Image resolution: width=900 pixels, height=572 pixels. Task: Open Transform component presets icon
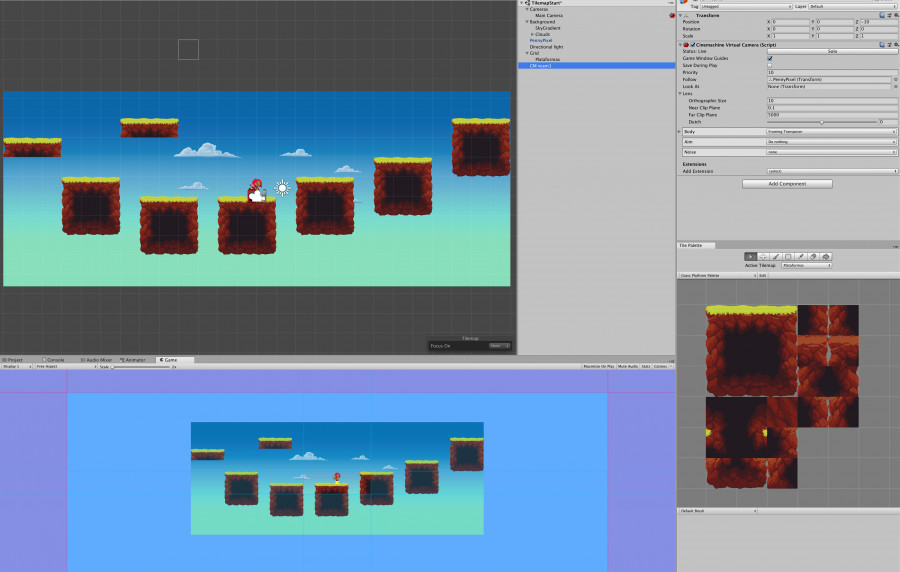889,15
